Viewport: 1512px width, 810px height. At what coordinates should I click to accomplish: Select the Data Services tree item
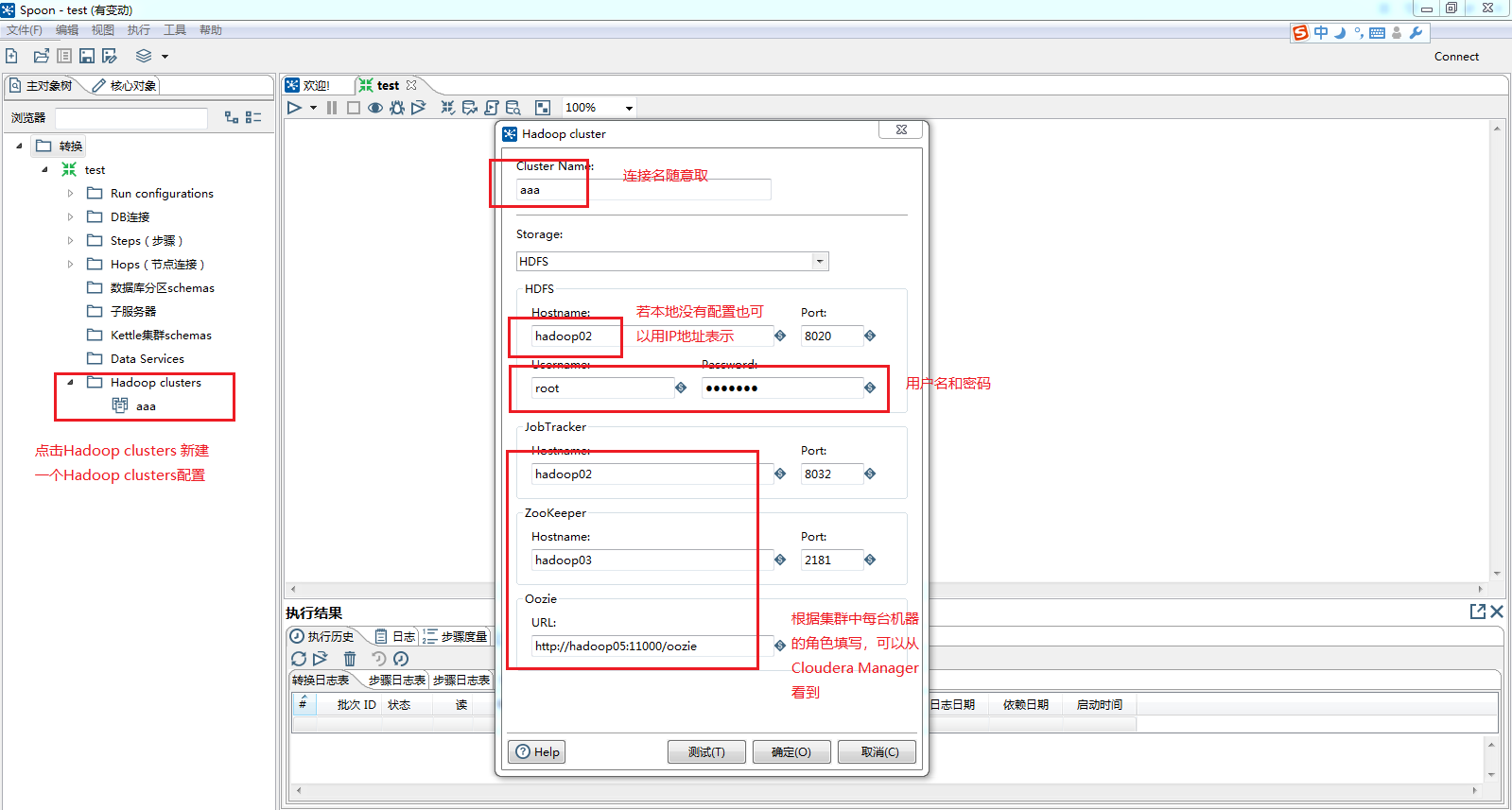pos(147,358)
